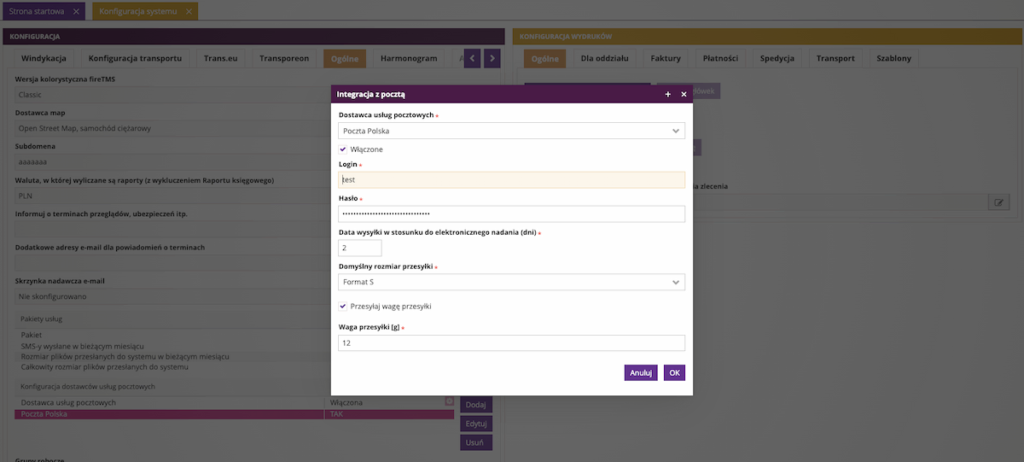The height and width of the screenshot is (462, 1024).
Task: Click the Wersja kolorystyczna field showing Classic
Action: click(x=173, y=95)
